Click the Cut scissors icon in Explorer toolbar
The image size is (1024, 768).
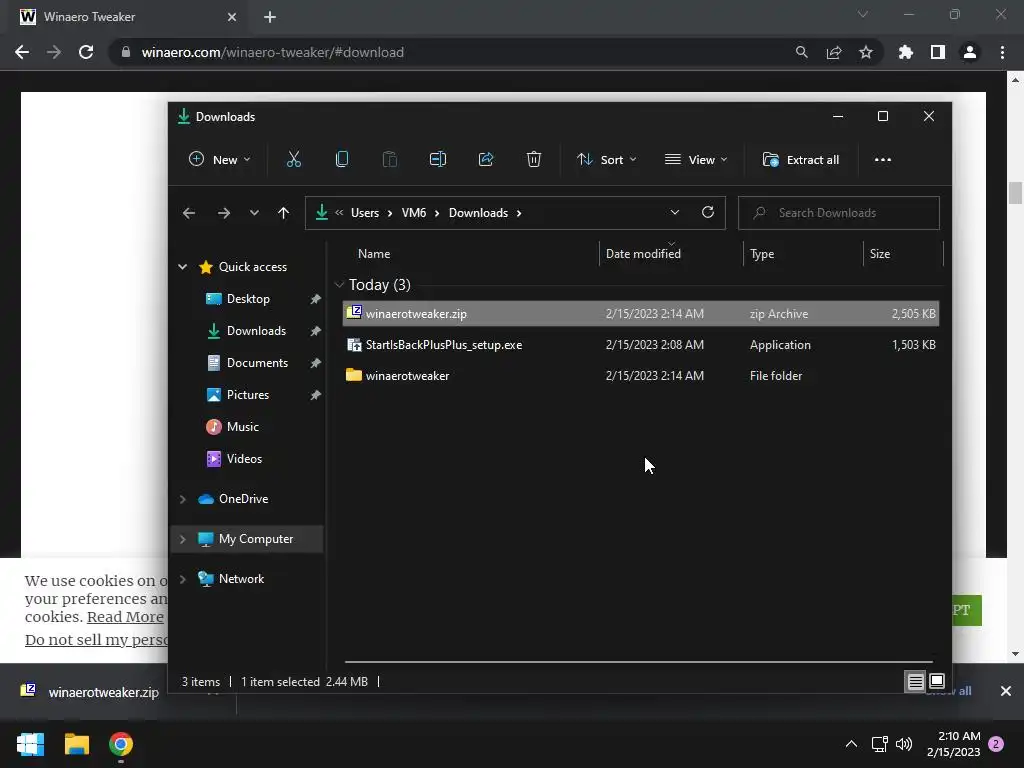pyautogui.click(x=294, y=159)
